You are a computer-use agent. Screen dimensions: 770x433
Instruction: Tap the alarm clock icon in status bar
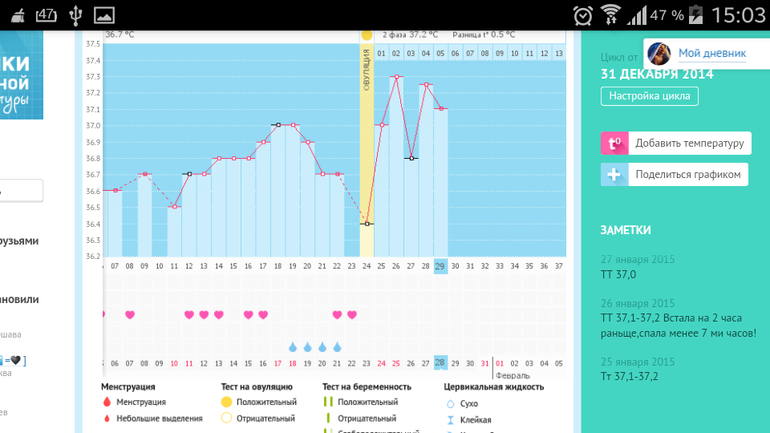pyautogui.click(x=582, y=15)
